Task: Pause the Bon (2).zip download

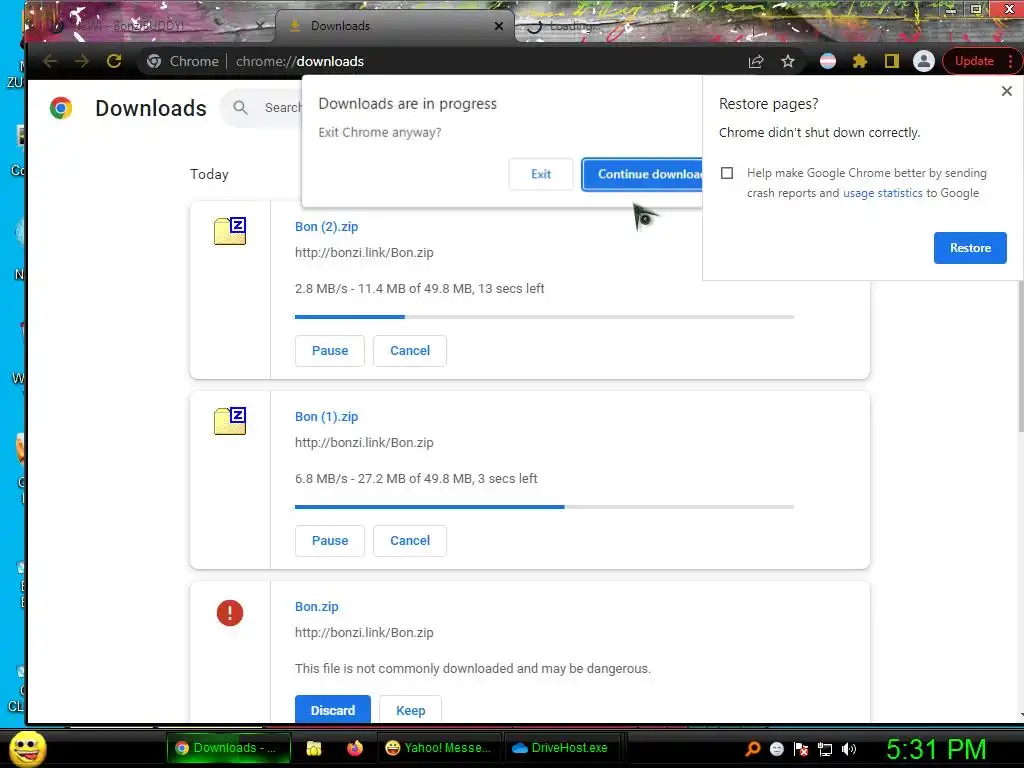Action: (330, 351)
